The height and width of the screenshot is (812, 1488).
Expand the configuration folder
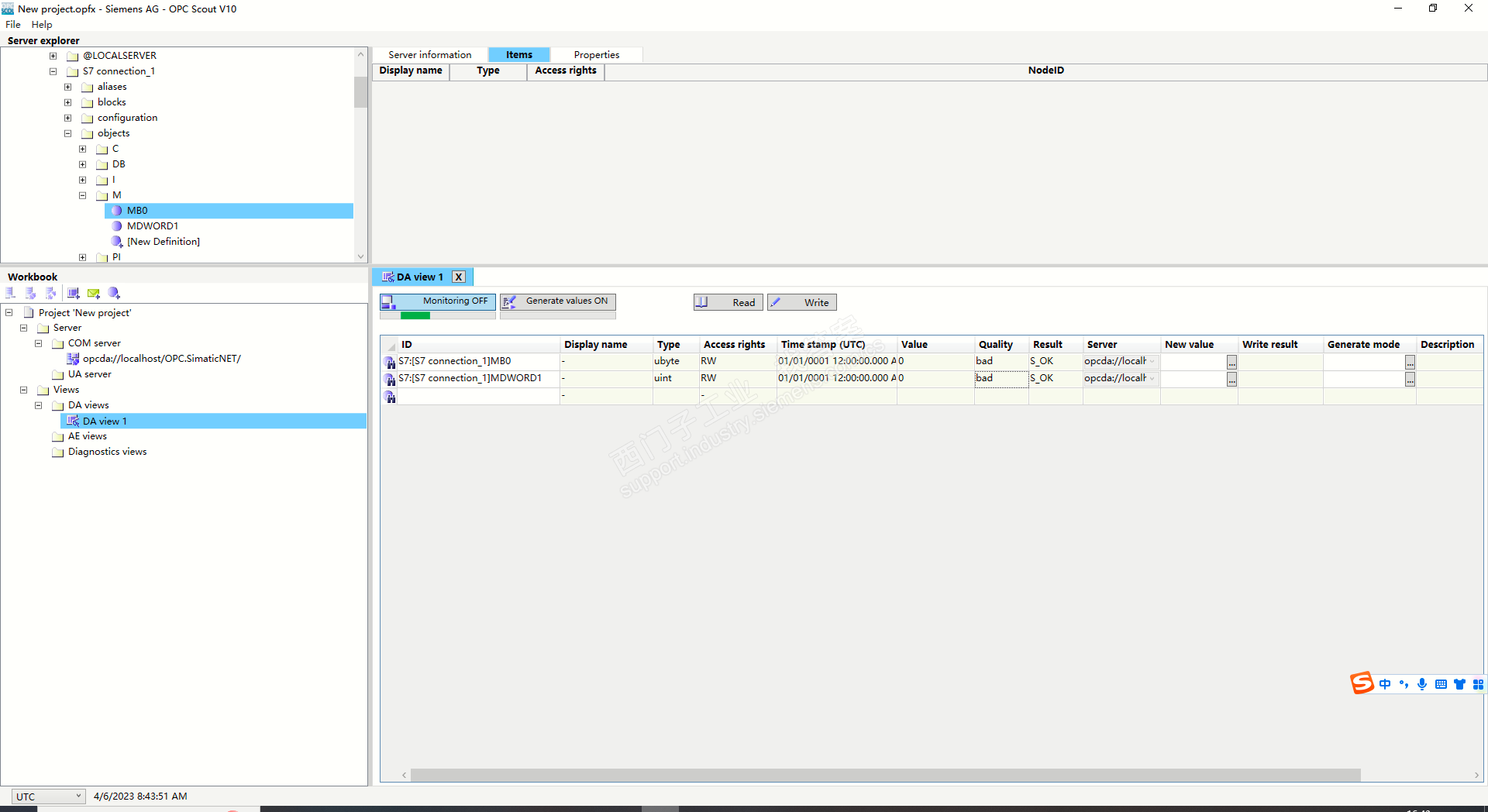(x=67, y=118)
